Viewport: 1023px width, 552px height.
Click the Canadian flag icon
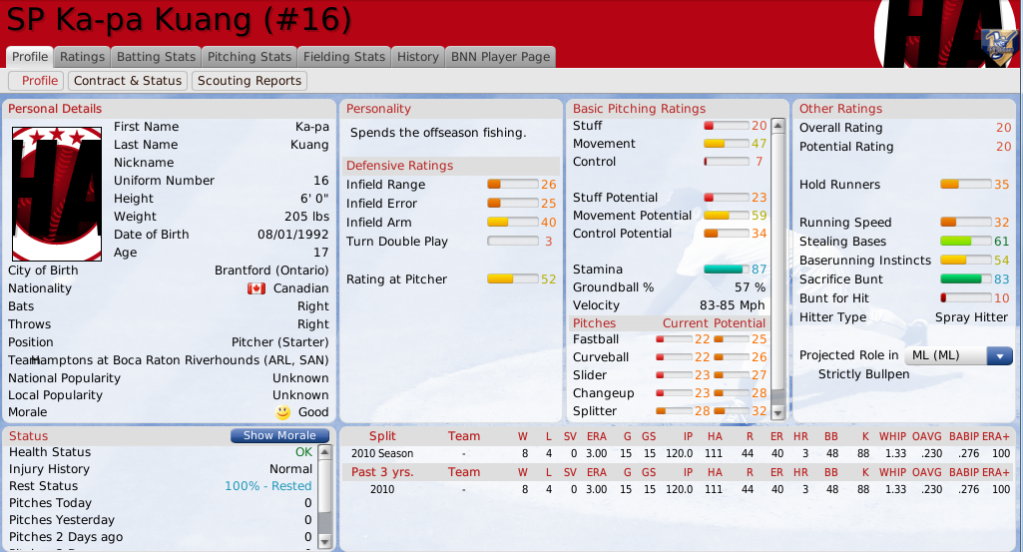click(256, 288)
